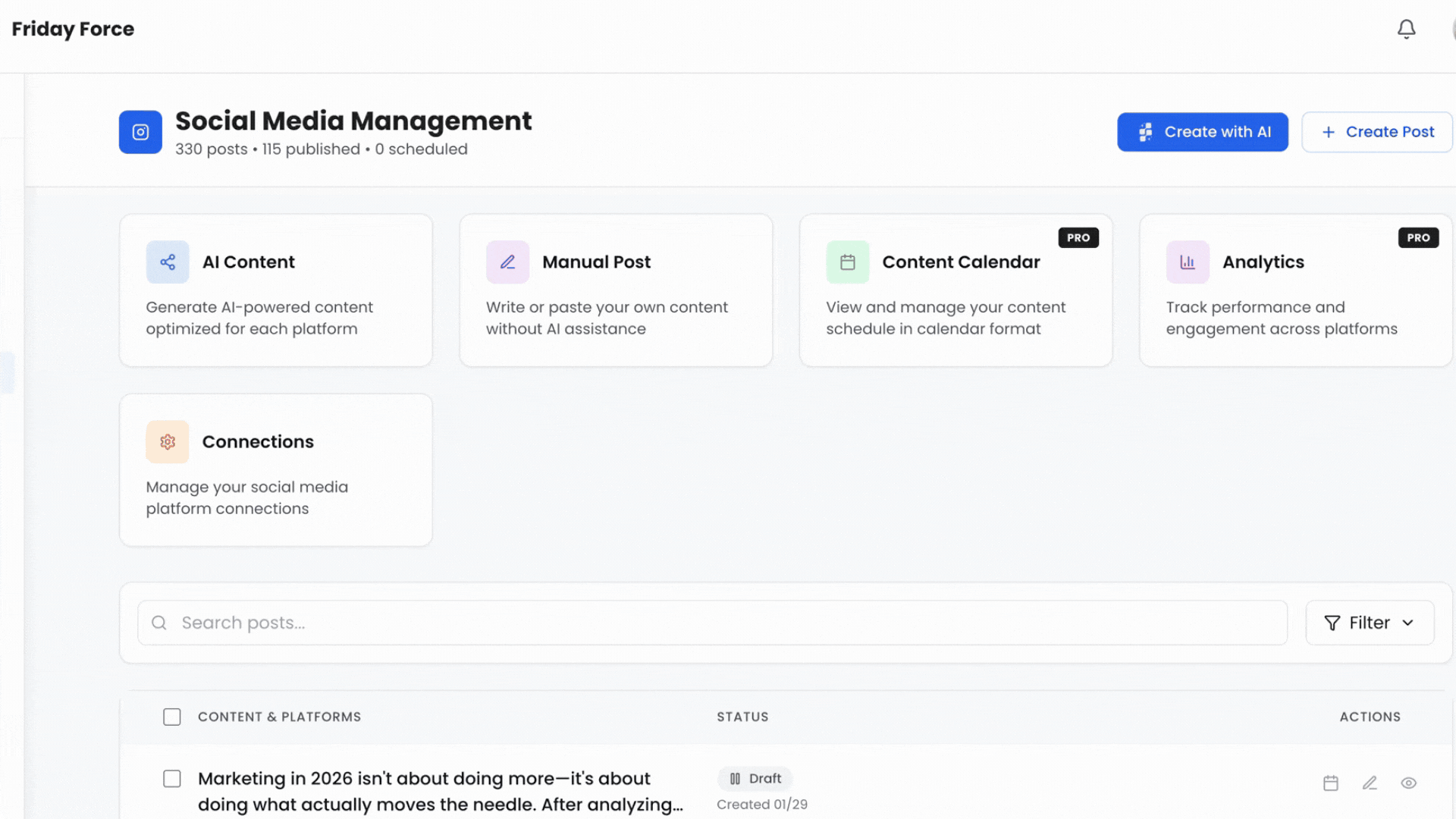Click the Manual Post pencil icon

[x=507, y=262]
